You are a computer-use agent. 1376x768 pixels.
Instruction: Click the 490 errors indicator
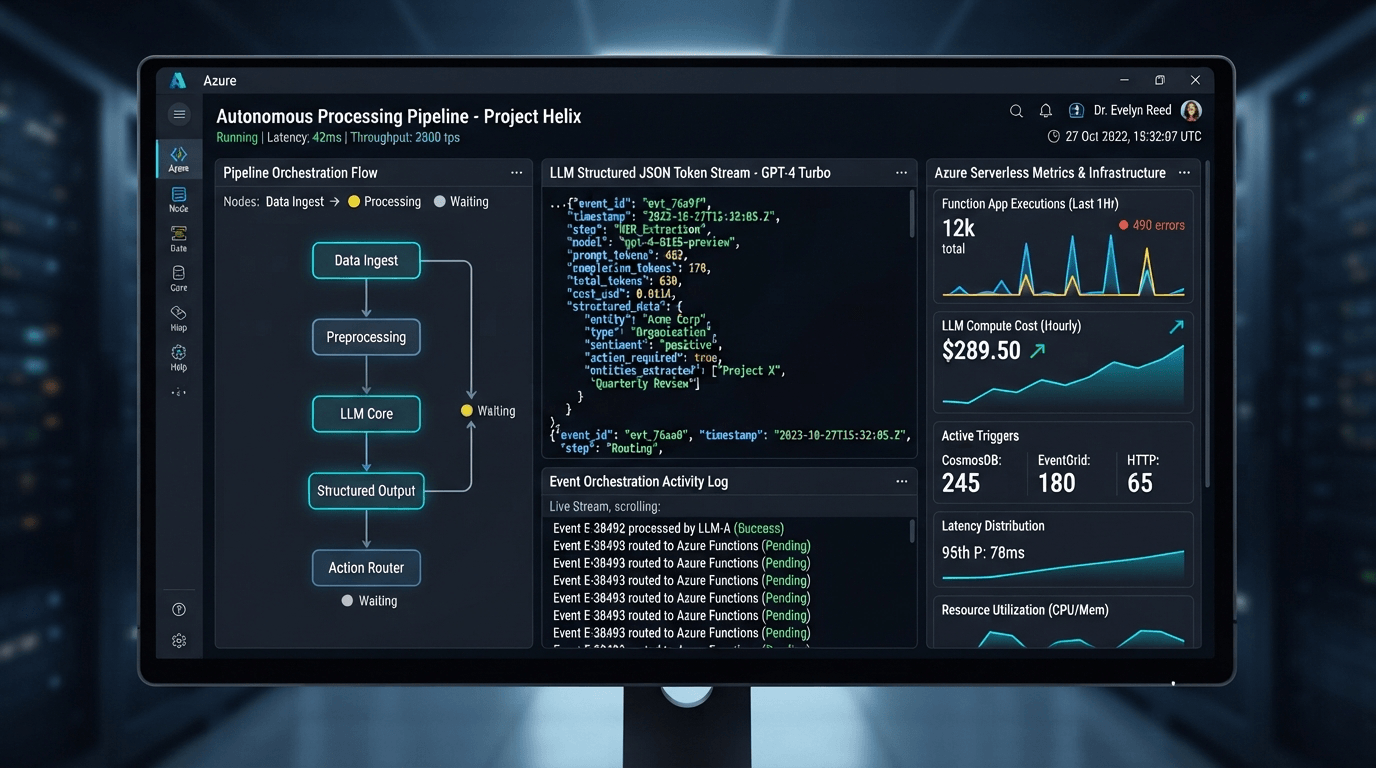click(x=1151, y=226)
